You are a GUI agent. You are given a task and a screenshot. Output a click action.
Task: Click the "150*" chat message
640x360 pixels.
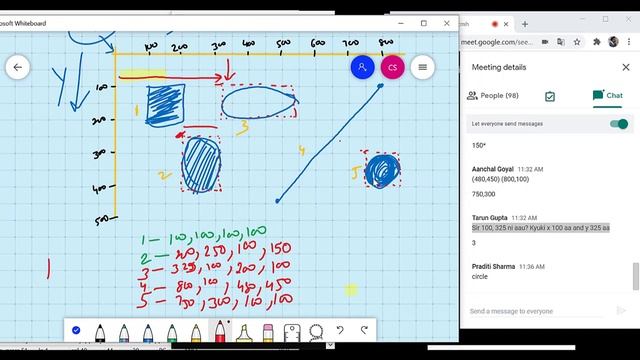tap(479, 146)
